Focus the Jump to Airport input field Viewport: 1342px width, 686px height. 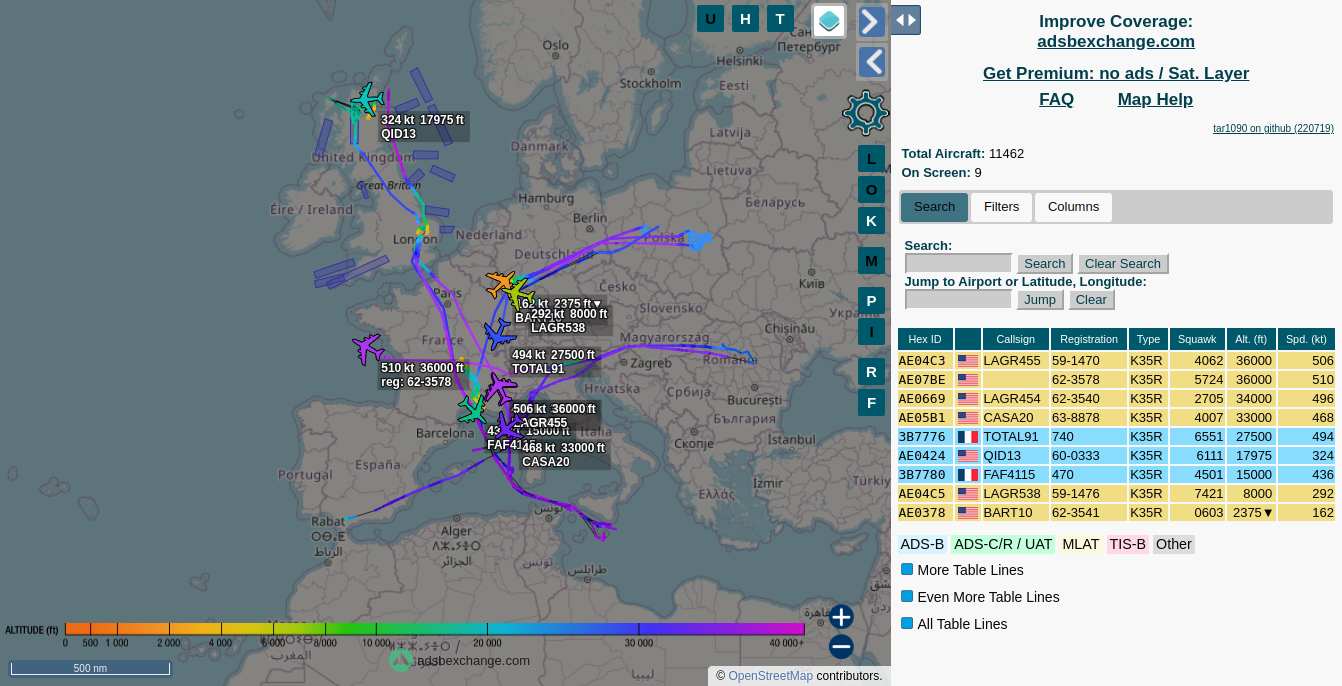tap(958, 300)
